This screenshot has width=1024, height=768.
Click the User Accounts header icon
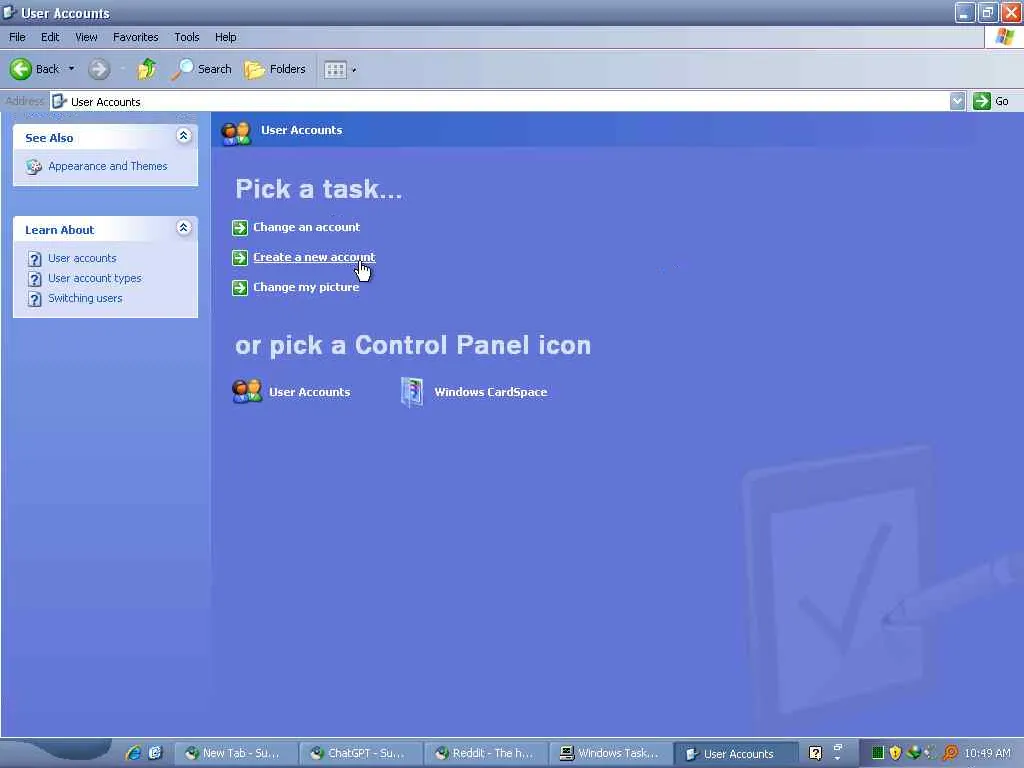point(236,133)
